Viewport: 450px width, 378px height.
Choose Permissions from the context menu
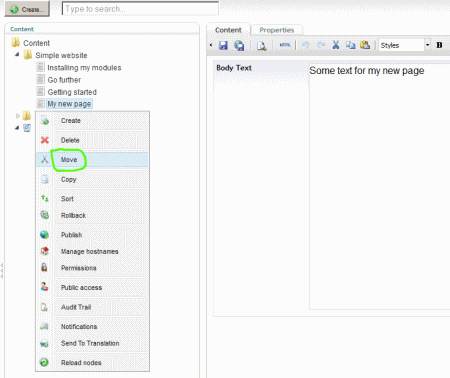[x=92, y=268]
